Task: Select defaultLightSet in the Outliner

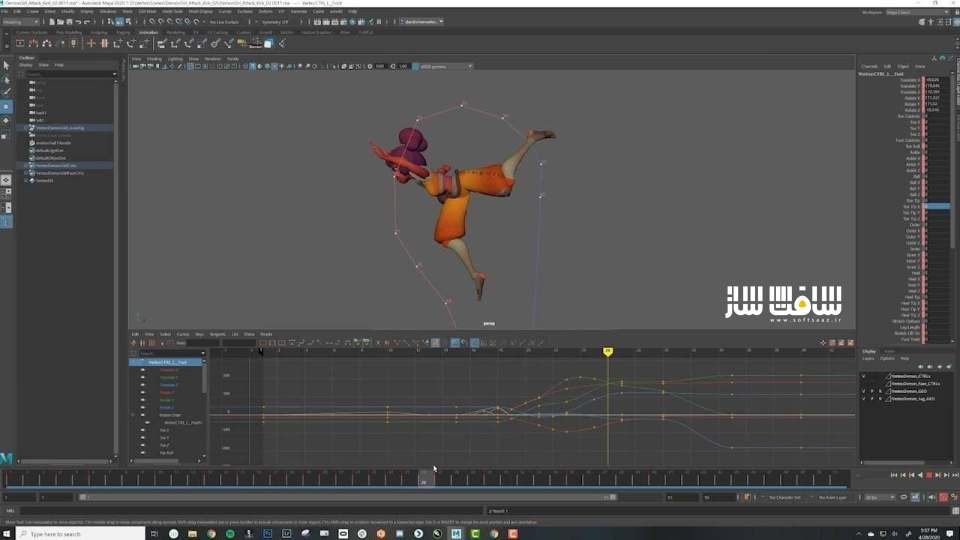Action: [50, 151]
